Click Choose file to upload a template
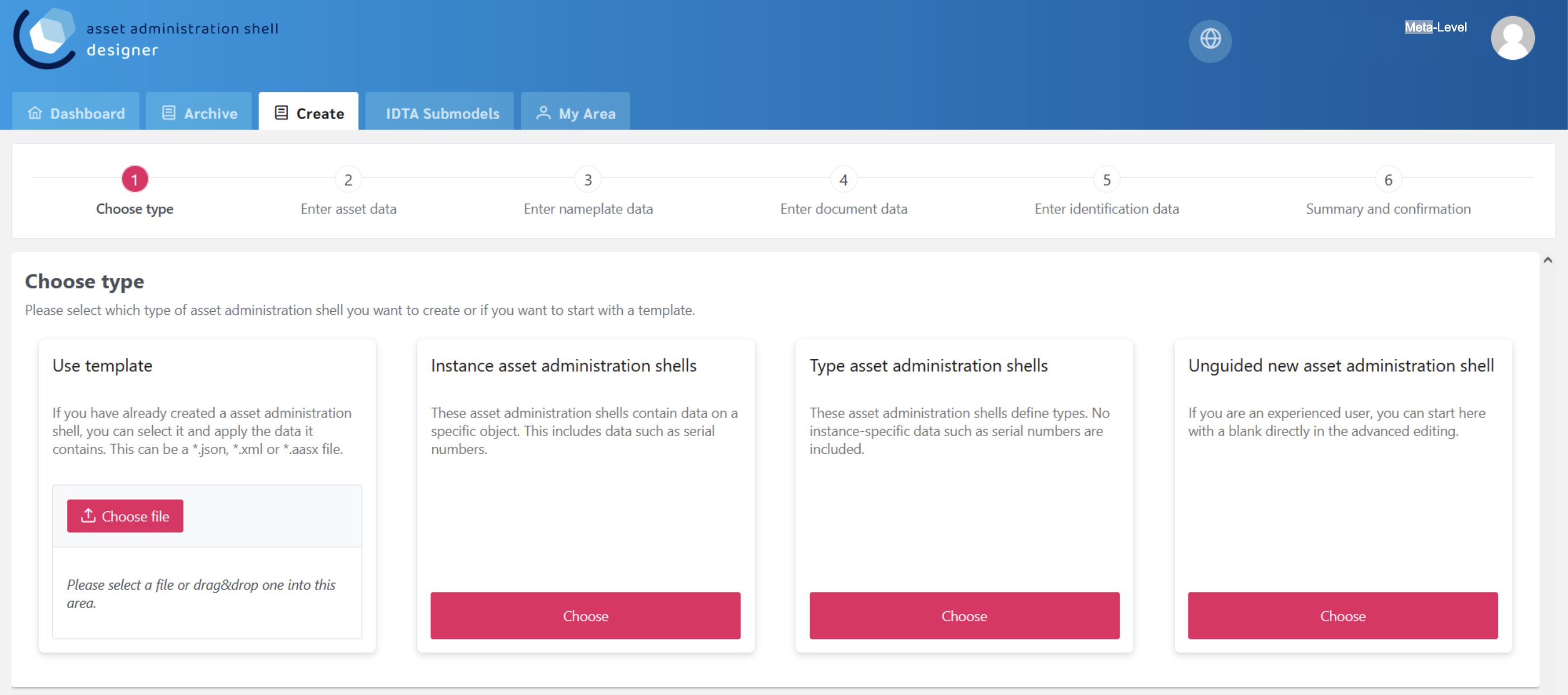Viewport: 1568px width, 695px height. point(125,516)
